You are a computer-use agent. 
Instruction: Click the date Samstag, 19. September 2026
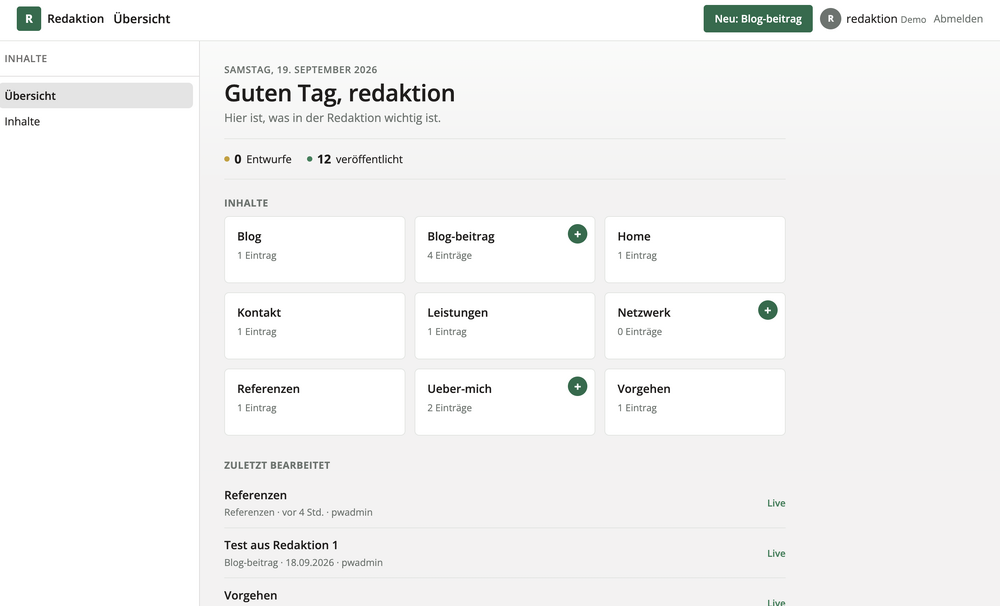[x=300, y=70]
